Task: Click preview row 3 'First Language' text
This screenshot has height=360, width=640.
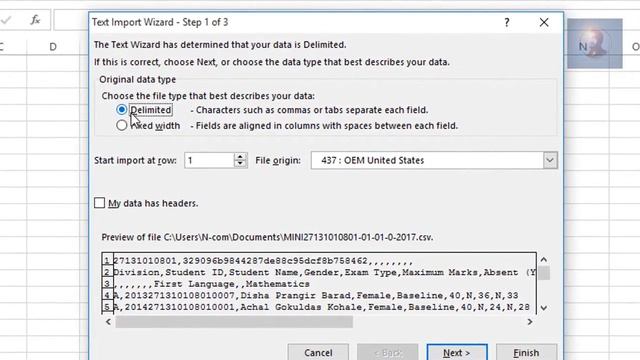Action: pyautogui.click(x=194, y=284)
